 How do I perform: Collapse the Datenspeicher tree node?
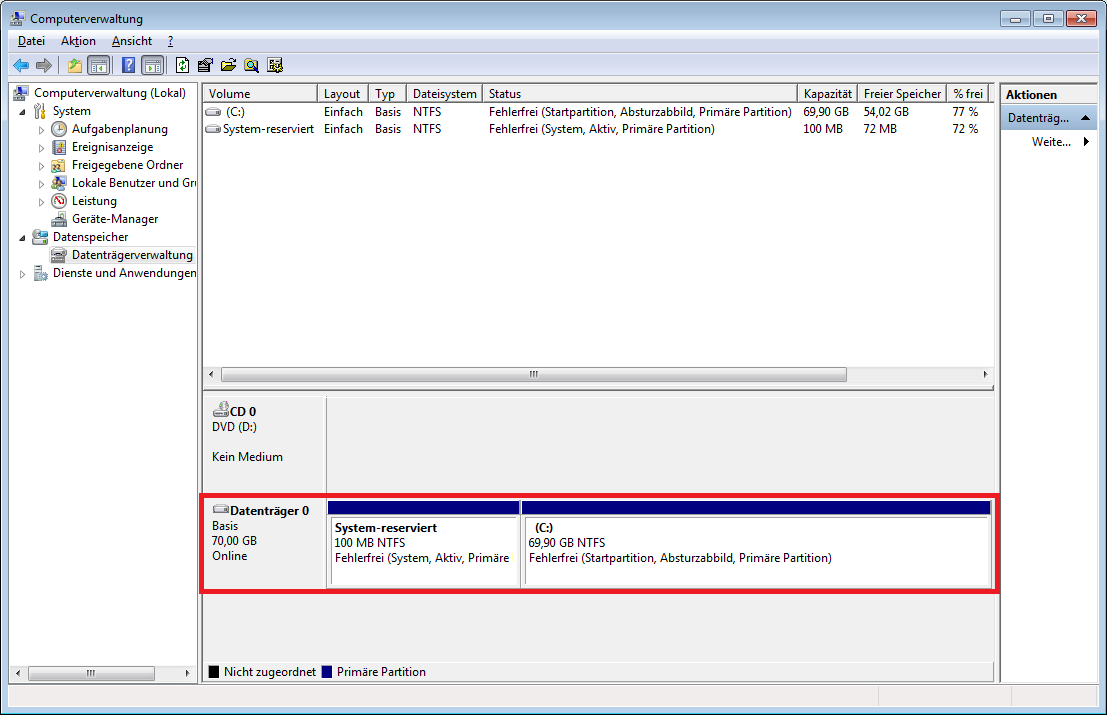coord(23,238)
